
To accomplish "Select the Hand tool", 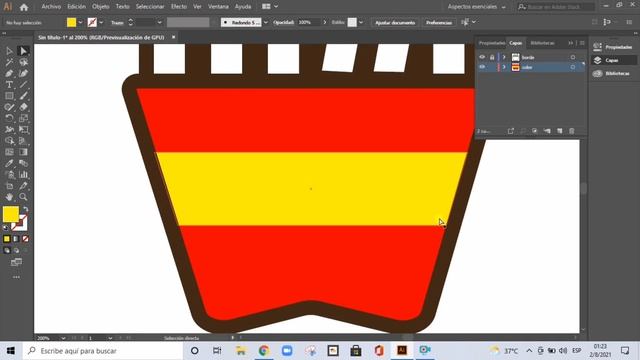I will [x=9, y=197].
